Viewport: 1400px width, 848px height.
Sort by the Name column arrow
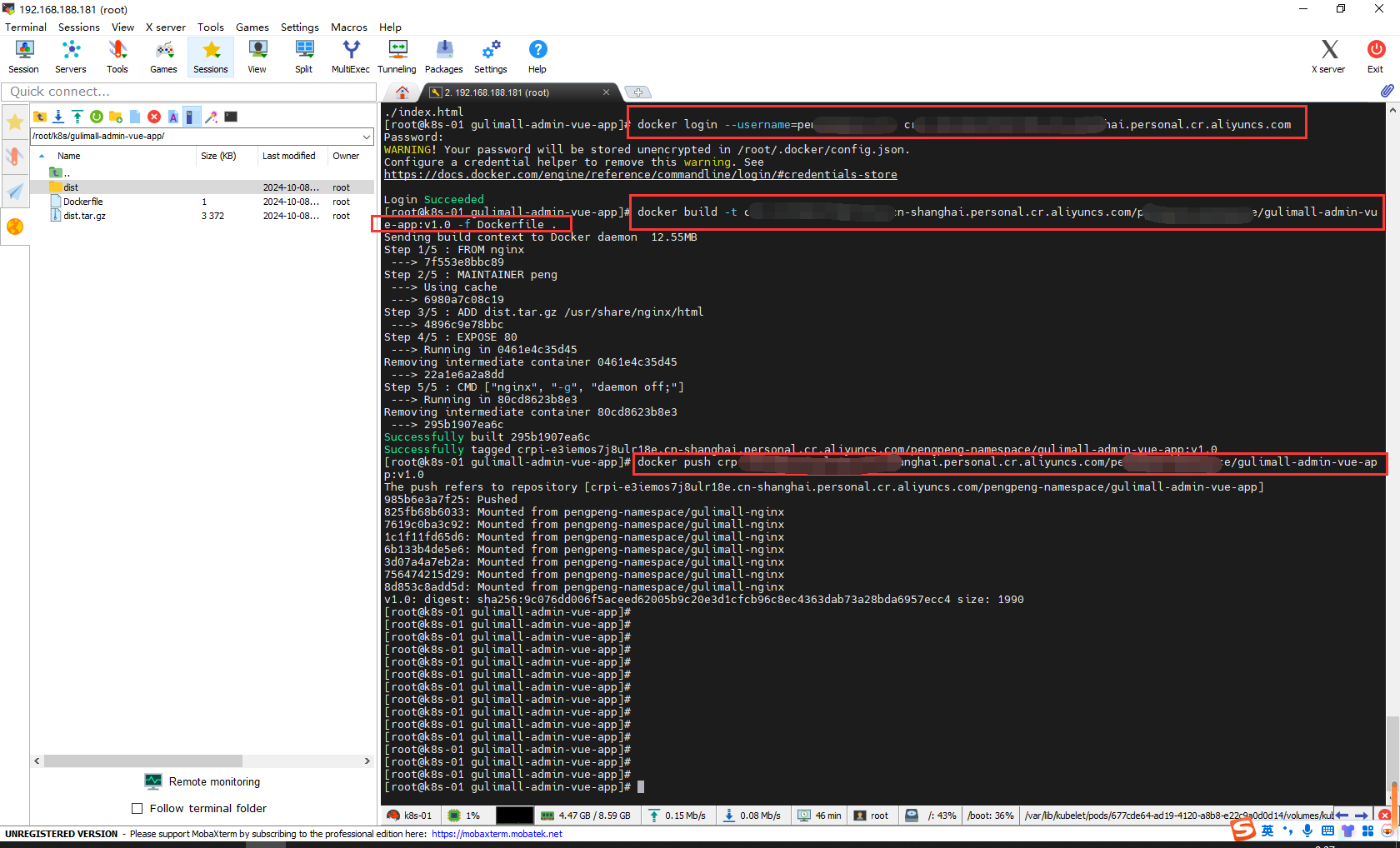(x=42, y=156)
